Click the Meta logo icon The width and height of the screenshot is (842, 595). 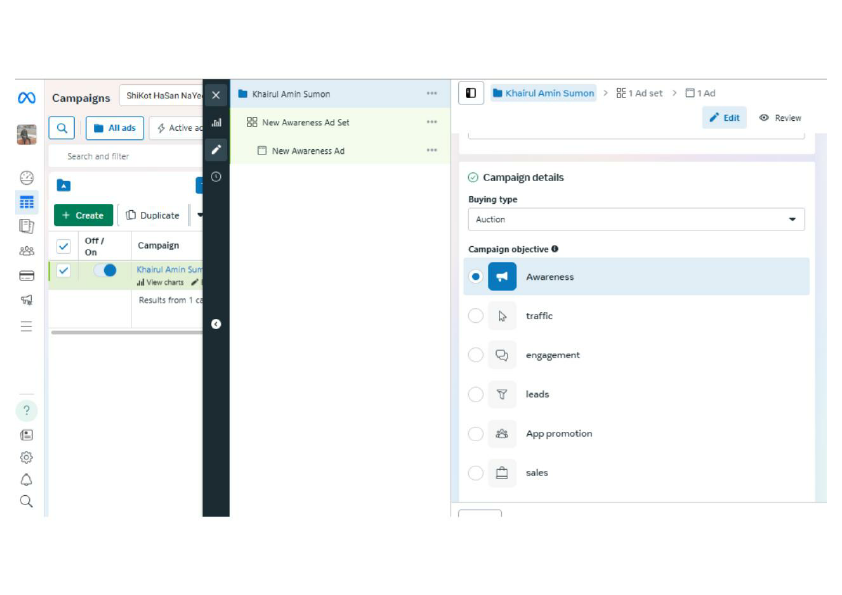tap(27, 98)
